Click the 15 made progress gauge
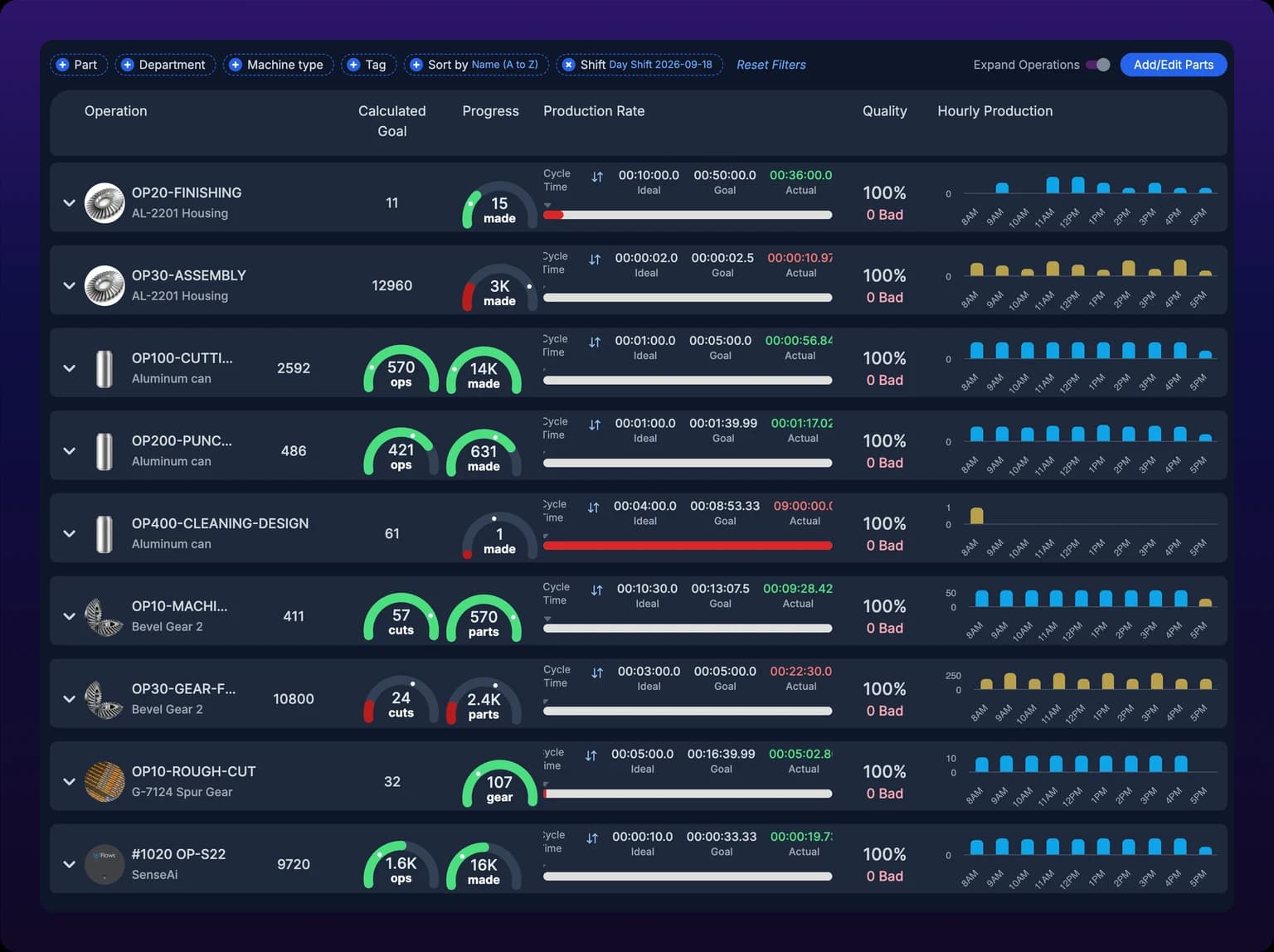 click(x=499, y=206)
